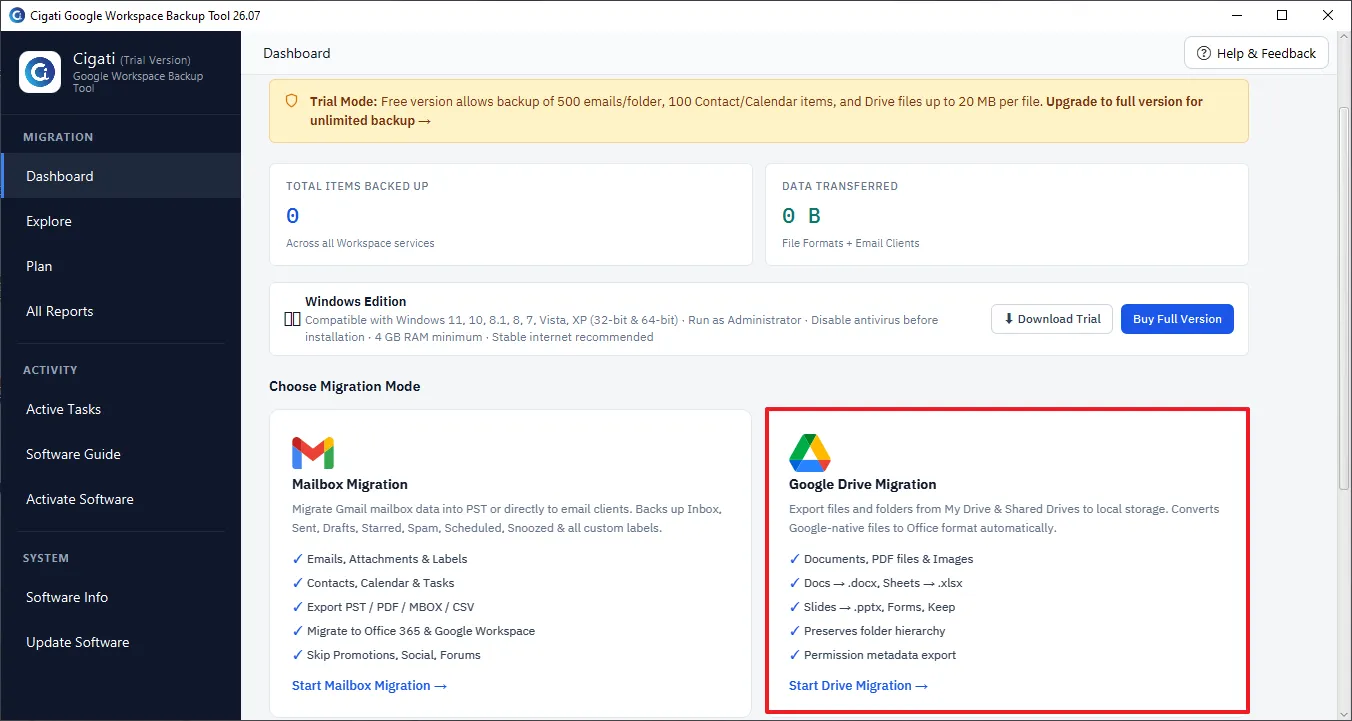Click the Dashboard title in the header
Viewport: 1352px width, 721px height.
[297, 53]
